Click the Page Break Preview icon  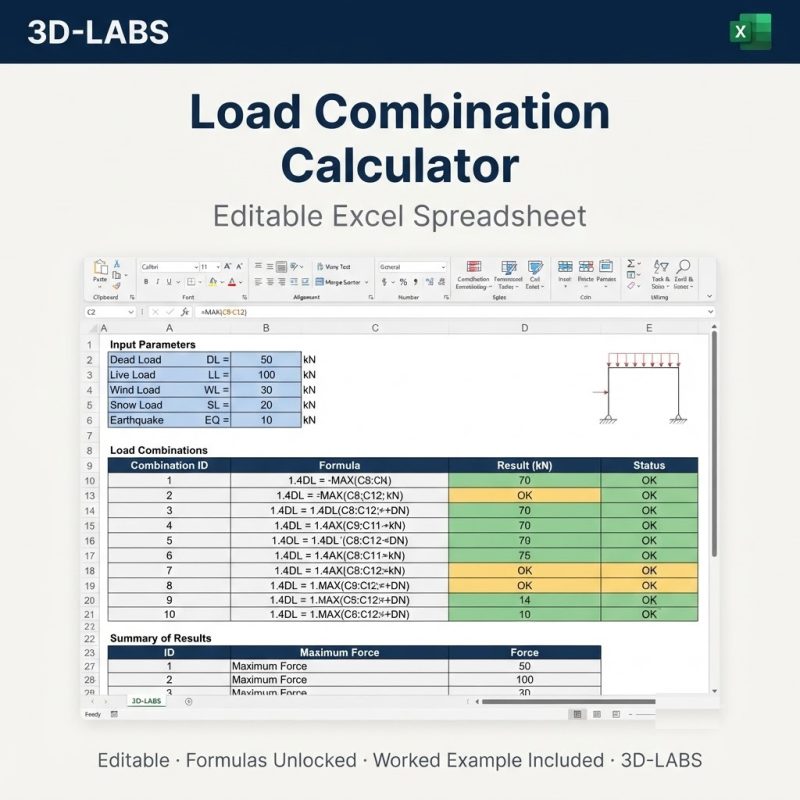pyautogui.click(x=616, y=714)
